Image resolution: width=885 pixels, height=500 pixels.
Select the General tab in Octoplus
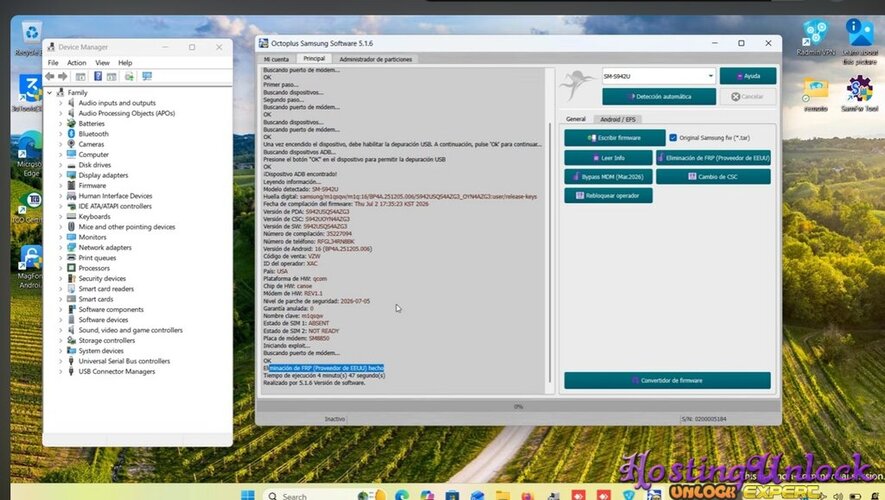click(x=576, y=119)
